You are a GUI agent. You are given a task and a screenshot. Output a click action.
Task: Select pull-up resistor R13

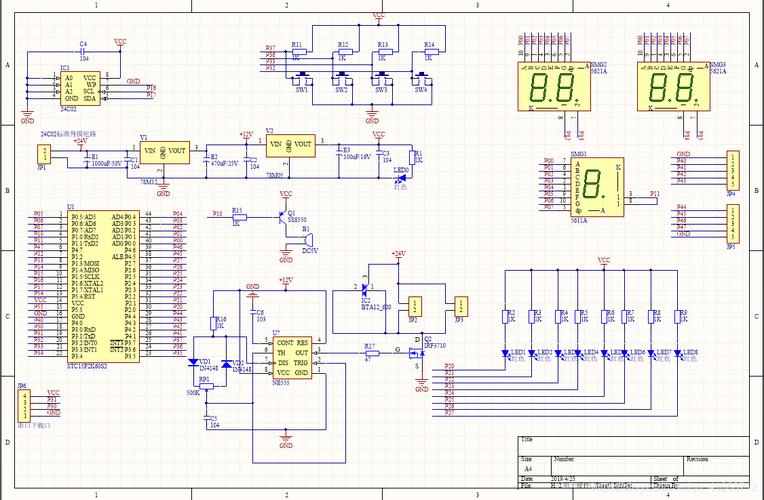(x=384, y=51)
